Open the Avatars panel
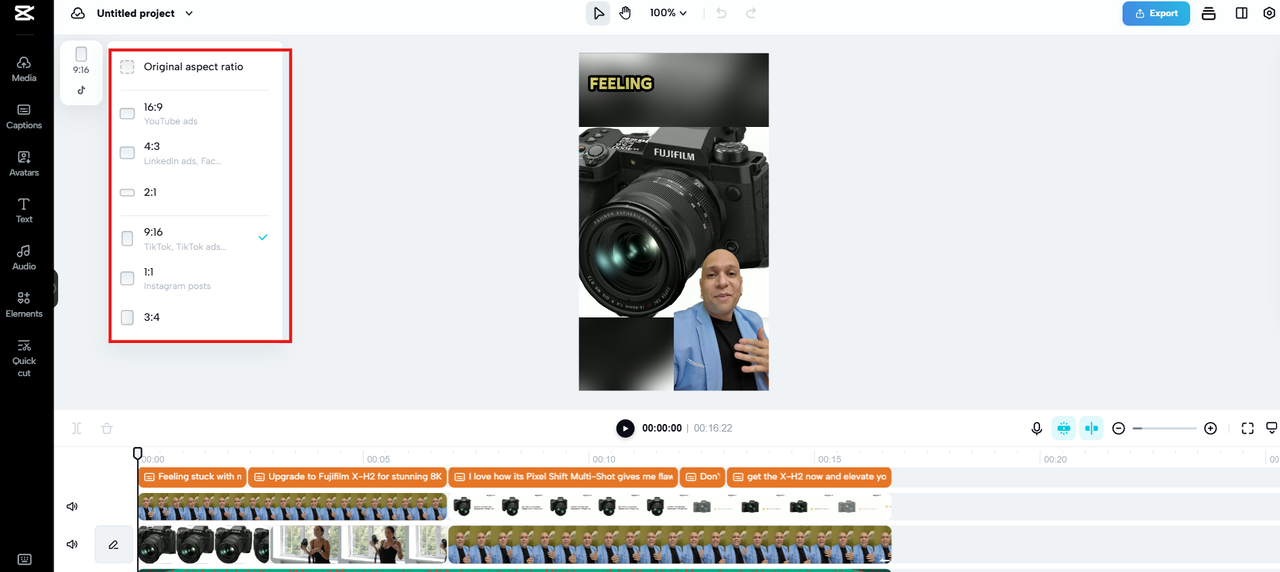The width and height of the screenshot is (1280, 572). coord(24,164)
